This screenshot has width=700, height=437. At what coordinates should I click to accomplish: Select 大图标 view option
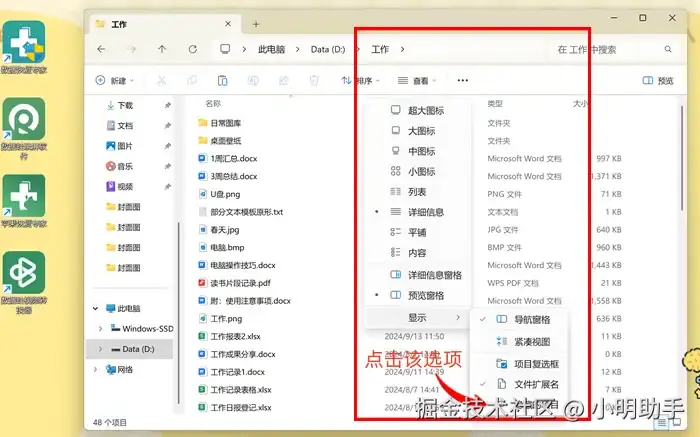[417, 131]
